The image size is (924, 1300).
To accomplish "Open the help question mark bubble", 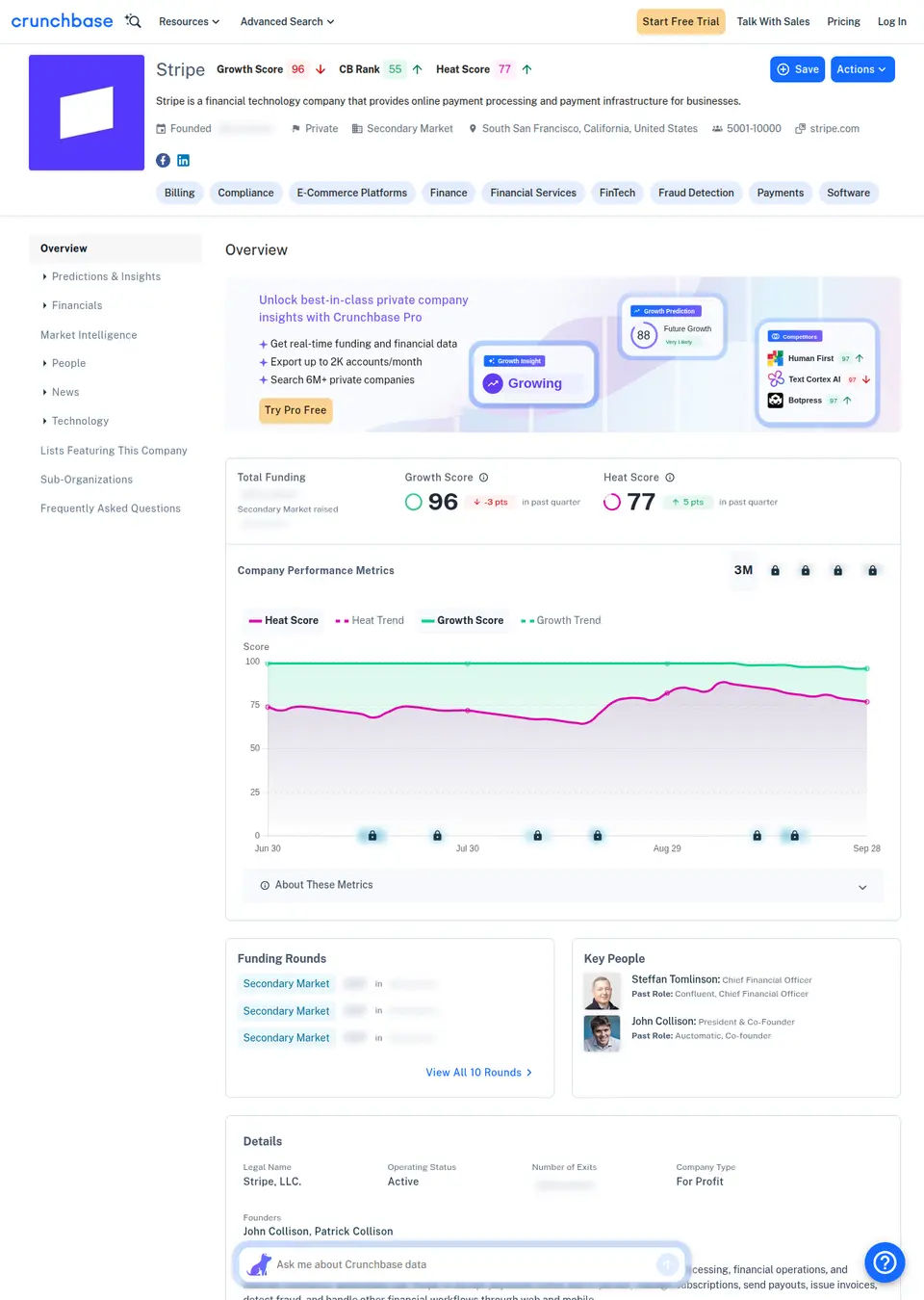I will pos(885,1262).
